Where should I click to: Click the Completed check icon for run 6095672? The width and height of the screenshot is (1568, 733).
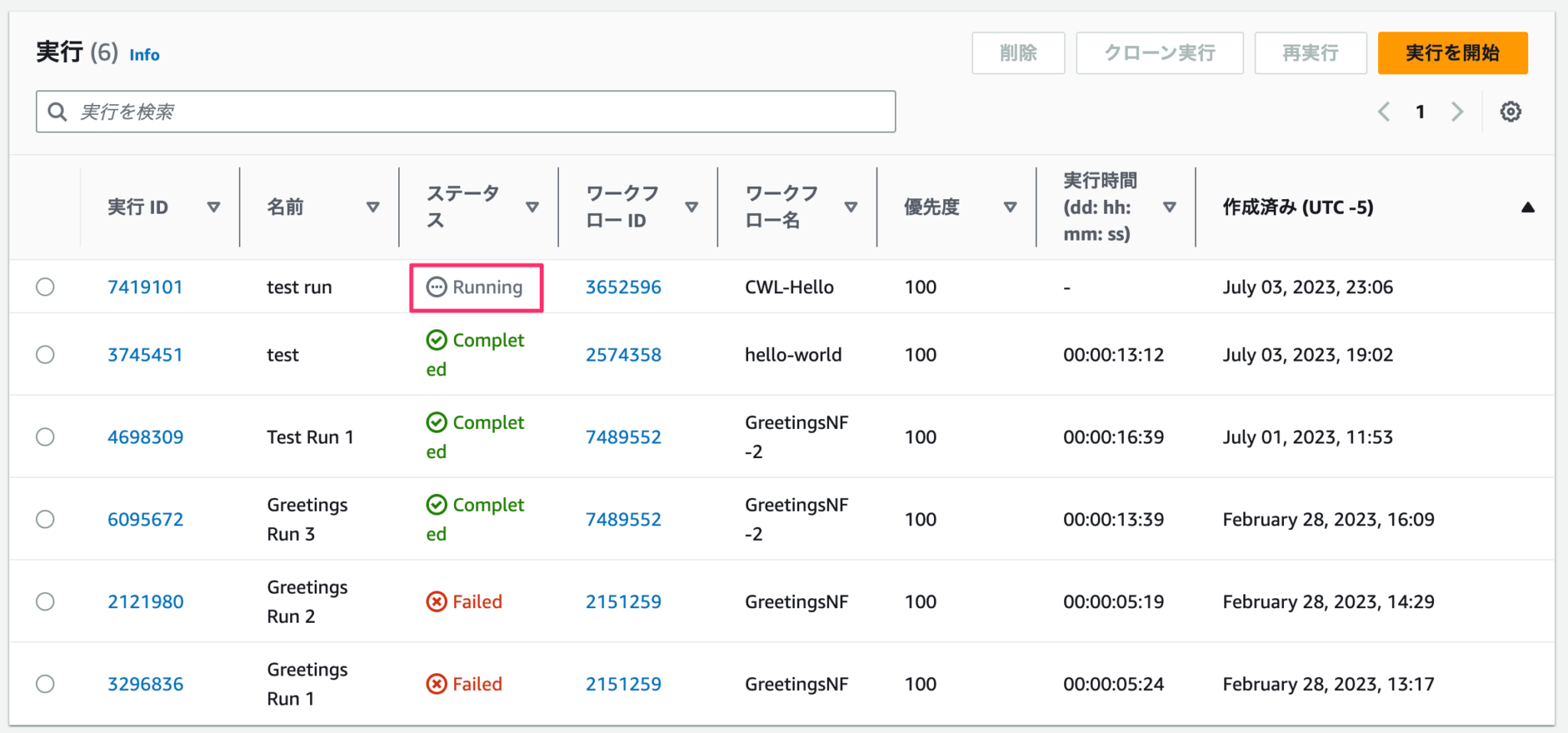tap(436, 505)
